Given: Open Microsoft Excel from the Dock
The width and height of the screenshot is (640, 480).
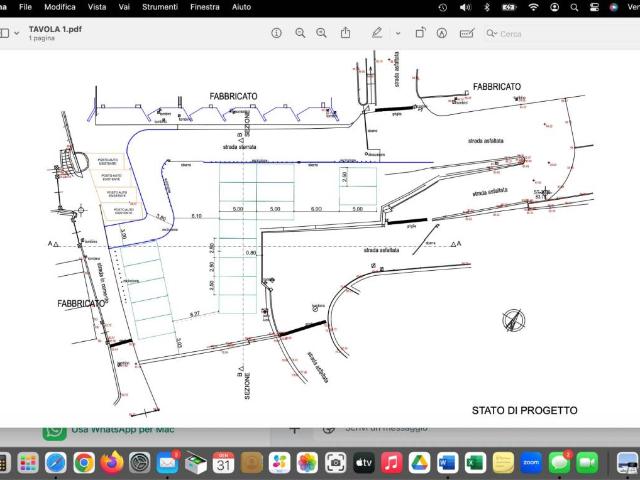Looking at the screenshot, I should [475, 462].
